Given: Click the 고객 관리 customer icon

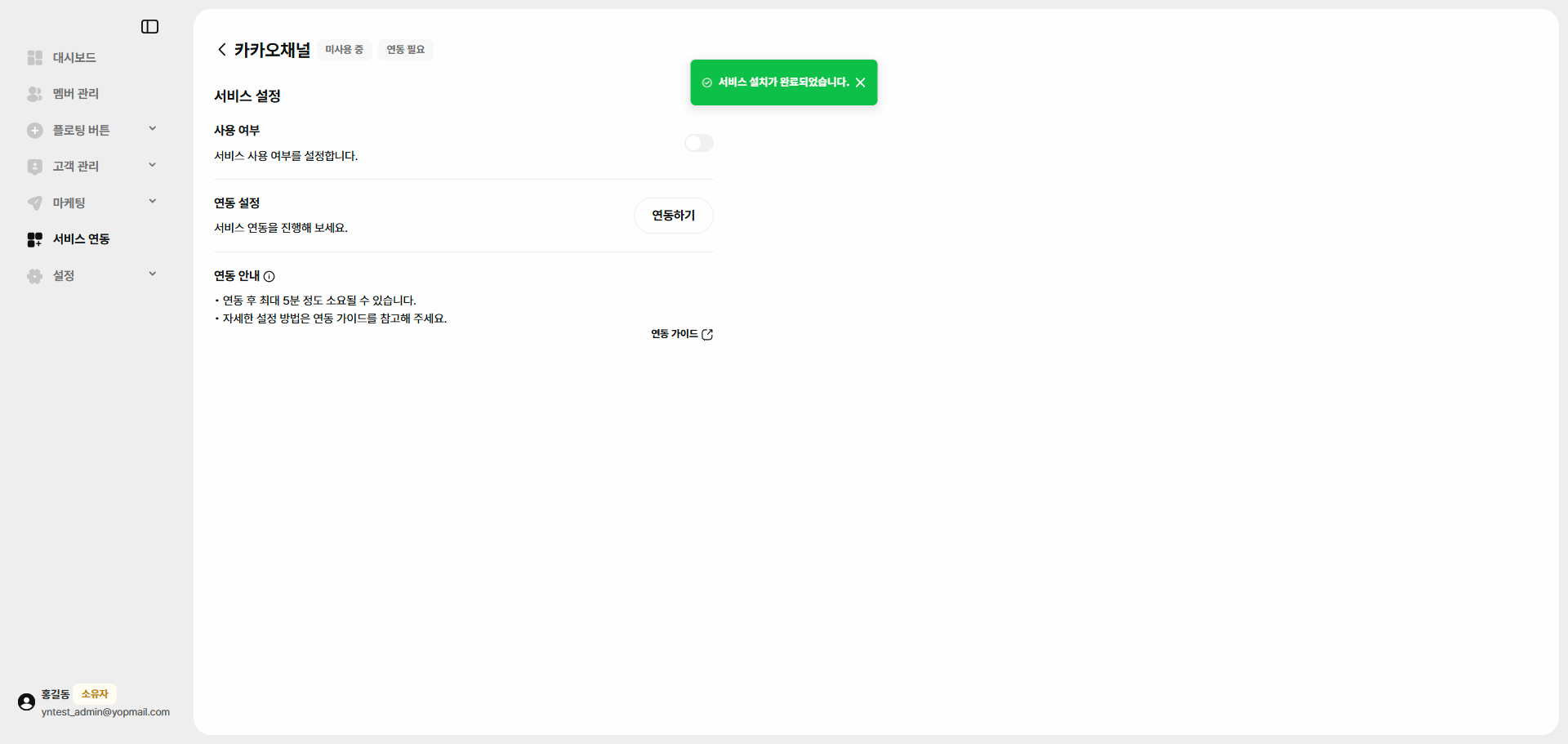Looking at the screenshot, I should (34, 167).
